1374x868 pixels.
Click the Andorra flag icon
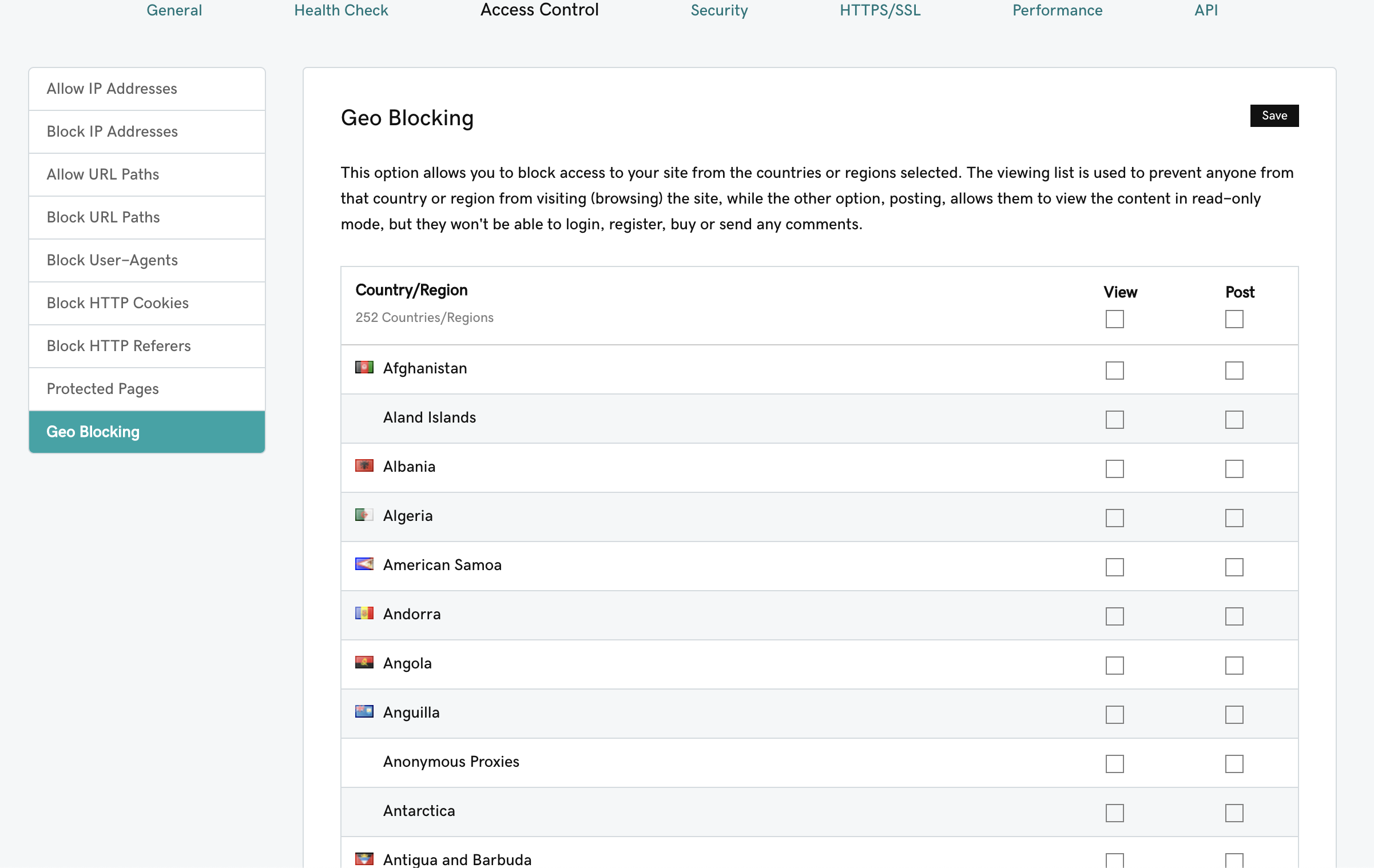point(364,613)
